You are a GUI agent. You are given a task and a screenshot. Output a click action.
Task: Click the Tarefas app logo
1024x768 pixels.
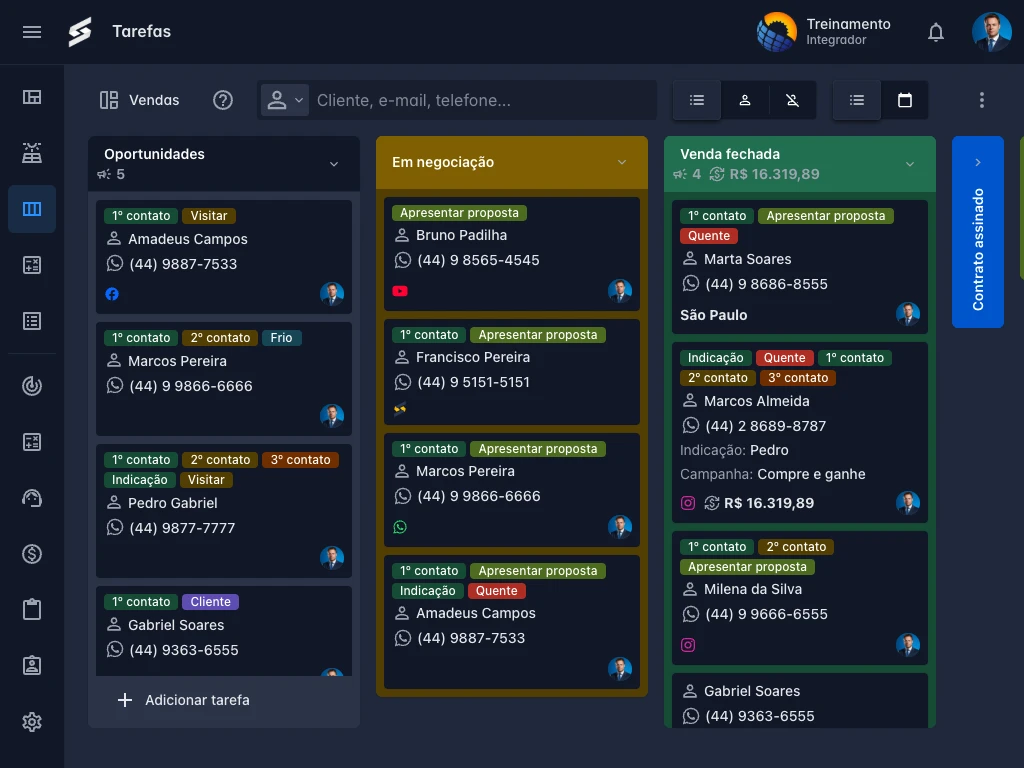80,32
